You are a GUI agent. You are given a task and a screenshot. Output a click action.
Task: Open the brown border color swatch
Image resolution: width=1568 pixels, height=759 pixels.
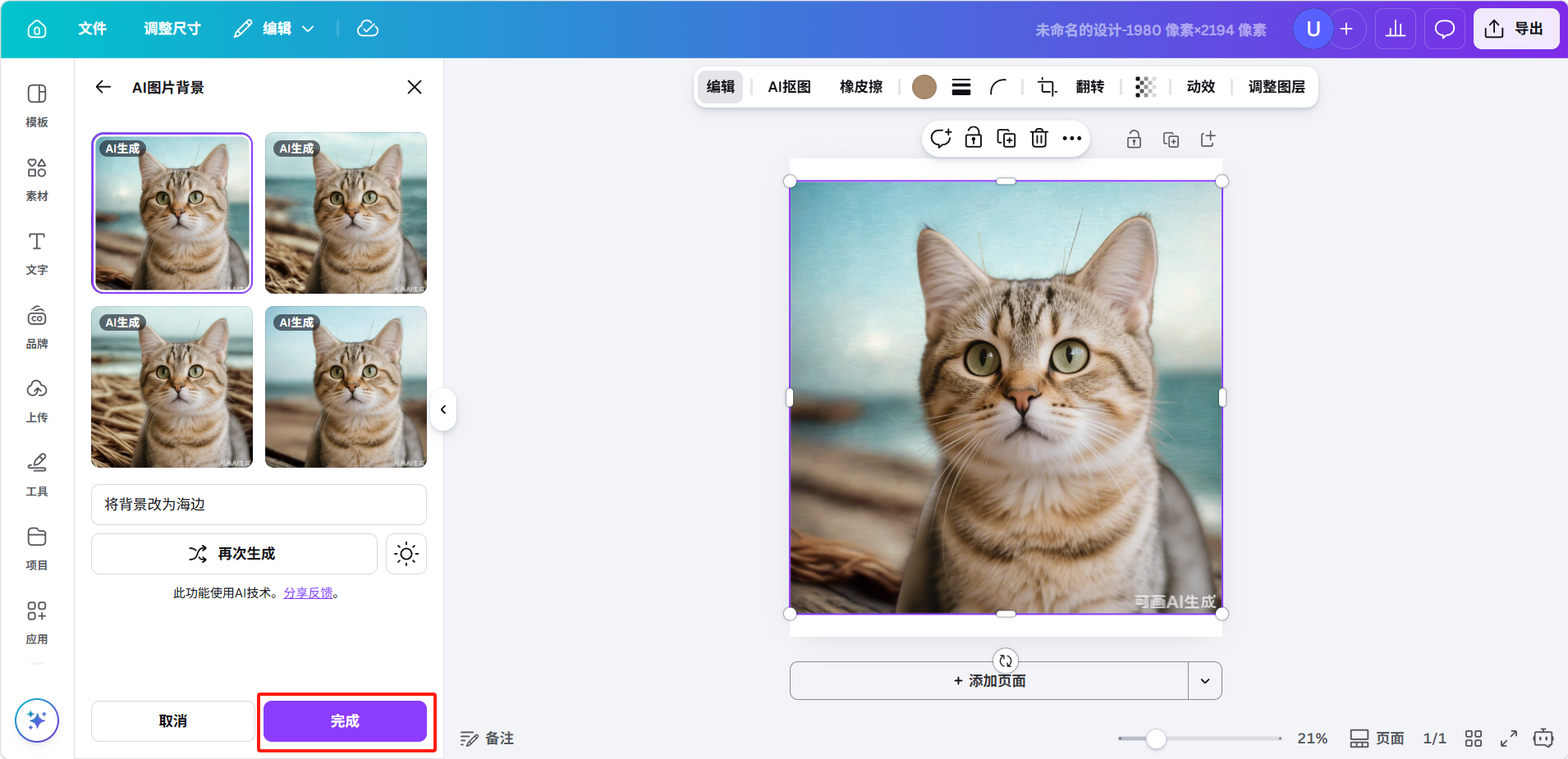(924, 87)
